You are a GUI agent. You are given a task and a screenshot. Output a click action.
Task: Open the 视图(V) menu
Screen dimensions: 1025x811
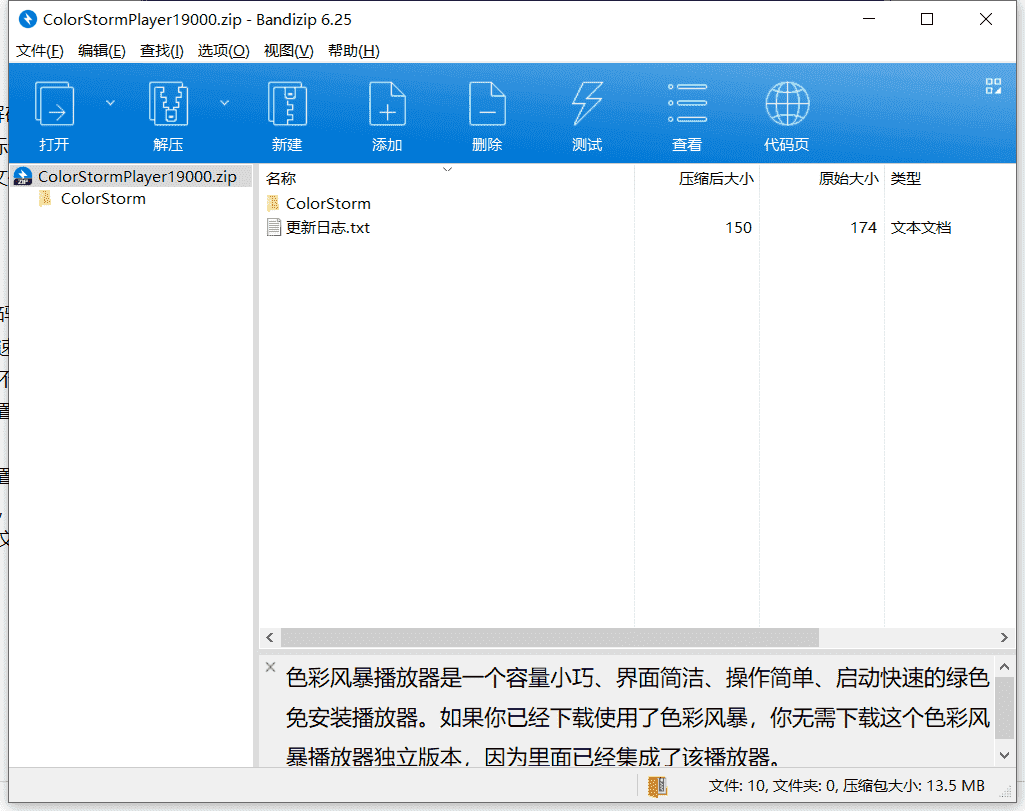tap(288, 51)
